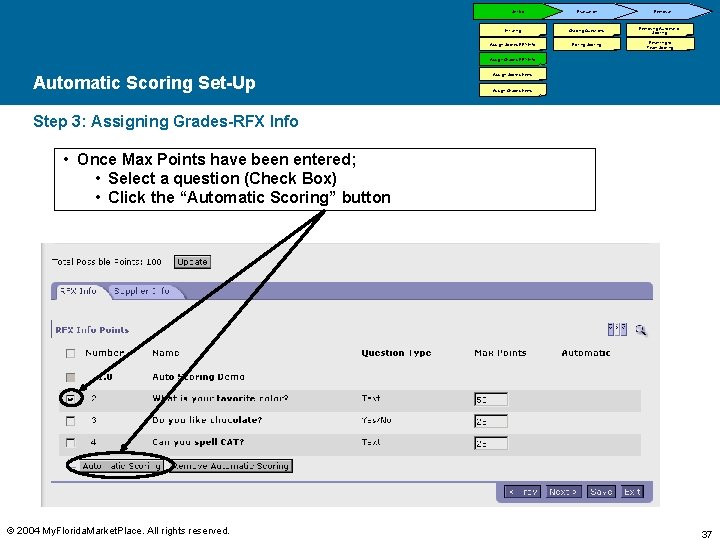Click the Automatic column header

586,353
